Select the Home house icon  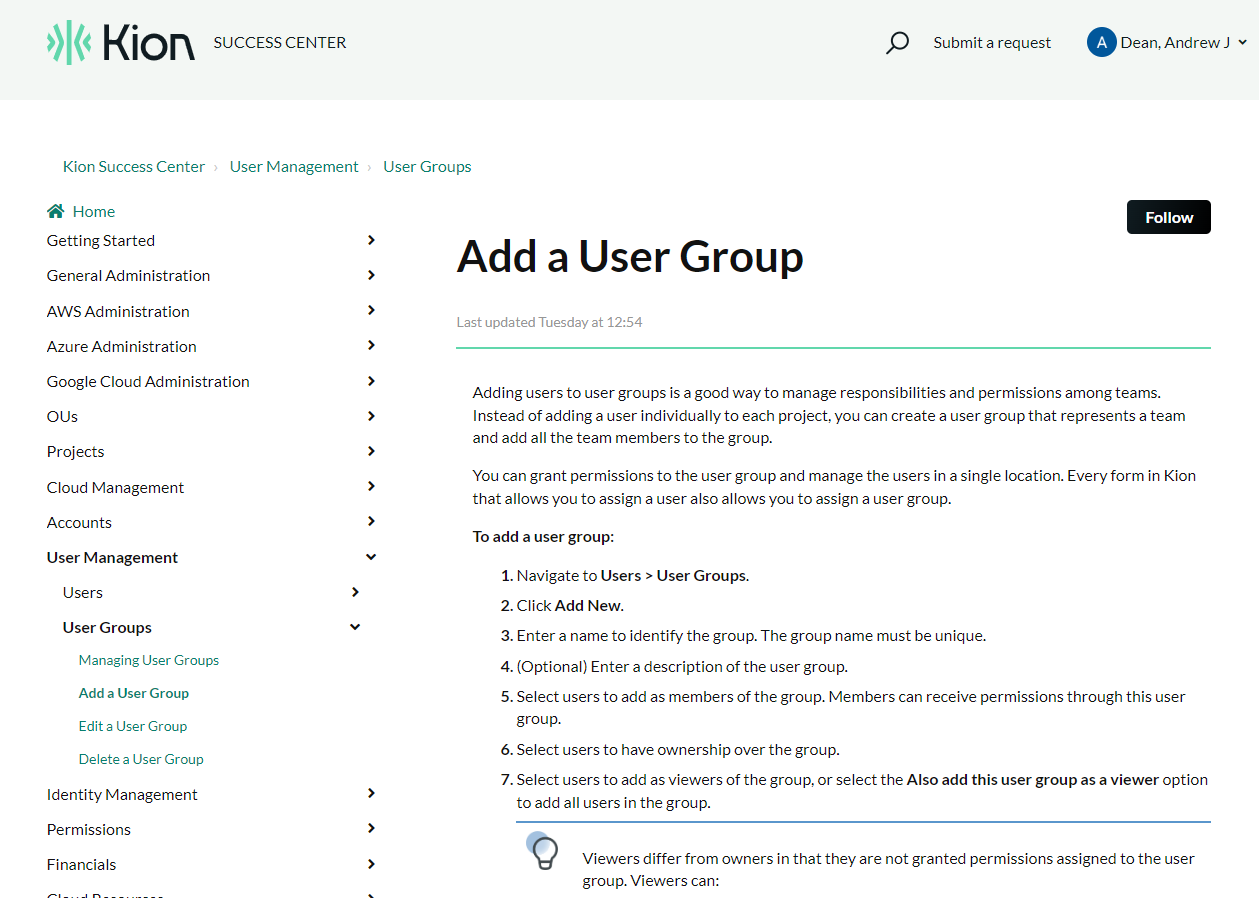click(53, 210)
